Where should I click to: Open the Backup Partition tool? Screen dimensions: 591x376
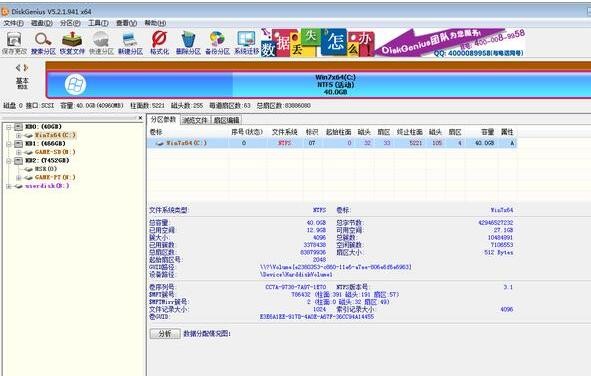point(217,43)
